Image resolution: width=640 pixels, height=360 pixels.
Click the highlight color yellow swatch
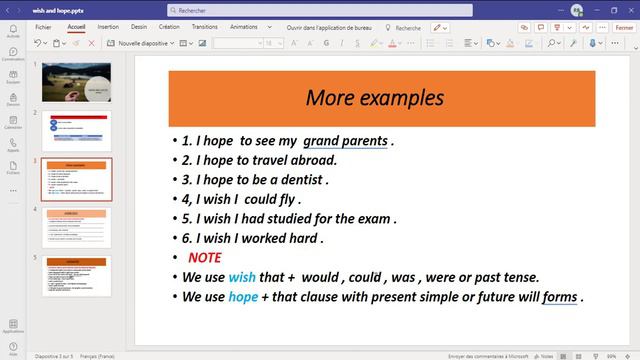373,43
